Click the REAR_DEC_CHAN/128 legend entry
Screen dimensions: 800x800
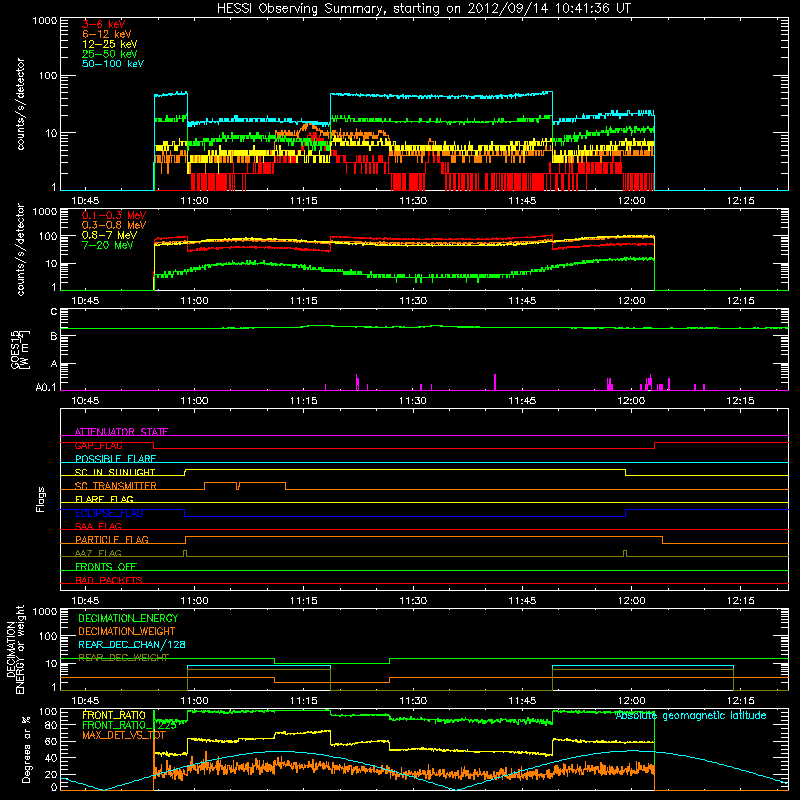click(132, 644)
